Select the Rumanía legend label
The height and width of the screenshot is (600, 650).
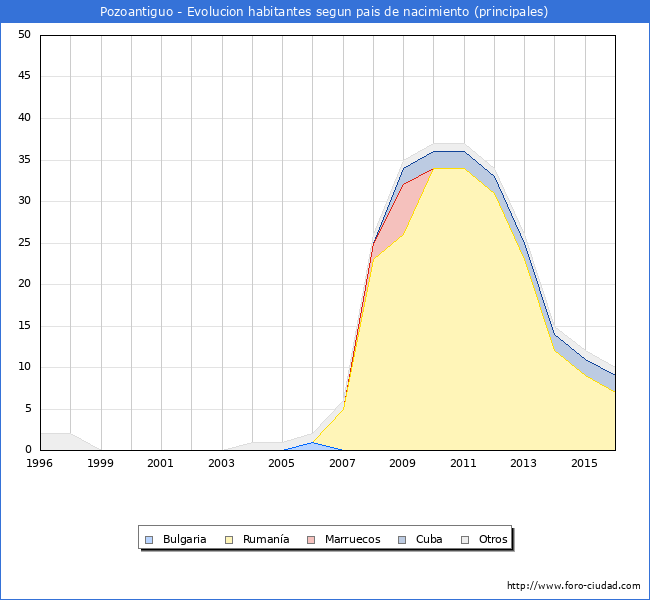point(266,539)
